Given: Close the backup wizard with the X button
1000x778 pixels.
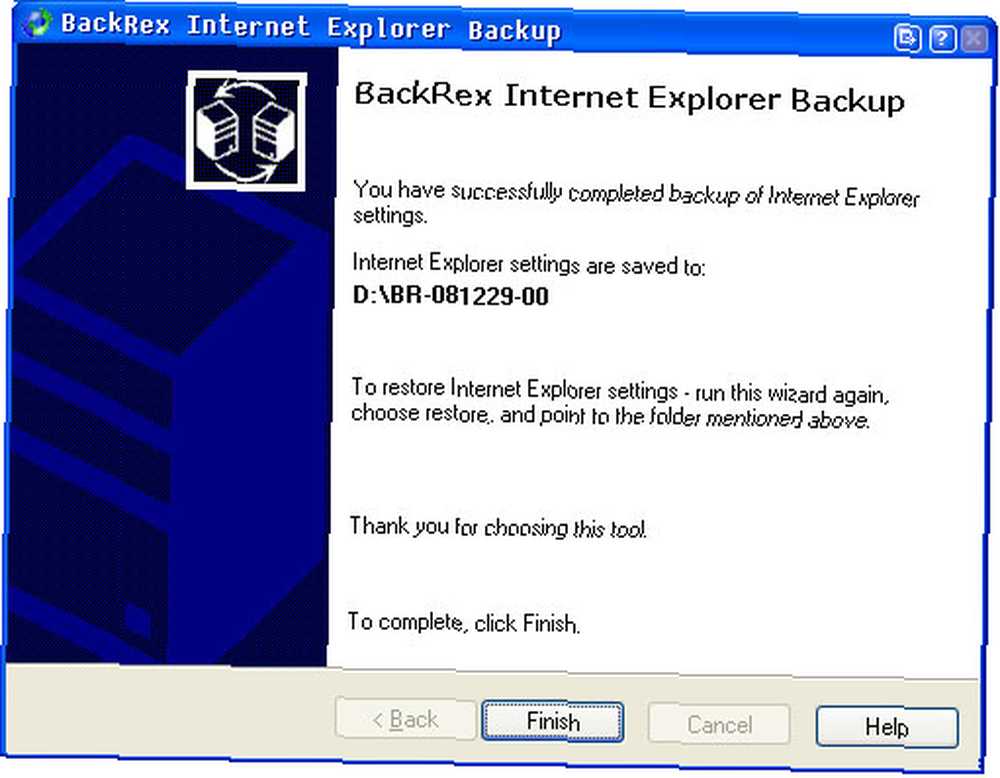Looking at the screenshot, I should pyautogui.click(x=974, y=40).
